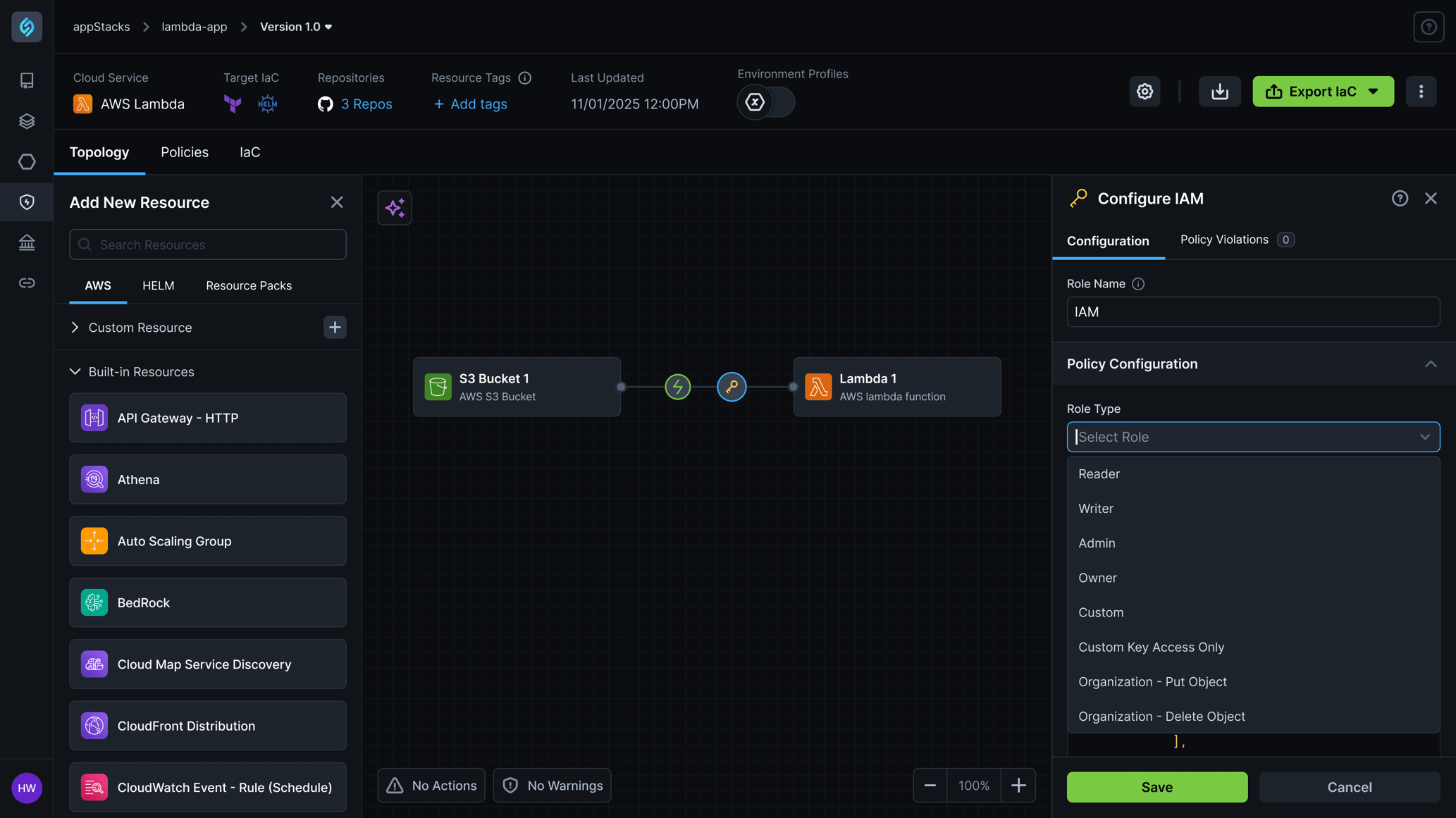
Task: Select the S3 Bucket 1 node
Action: coord(517,387)
